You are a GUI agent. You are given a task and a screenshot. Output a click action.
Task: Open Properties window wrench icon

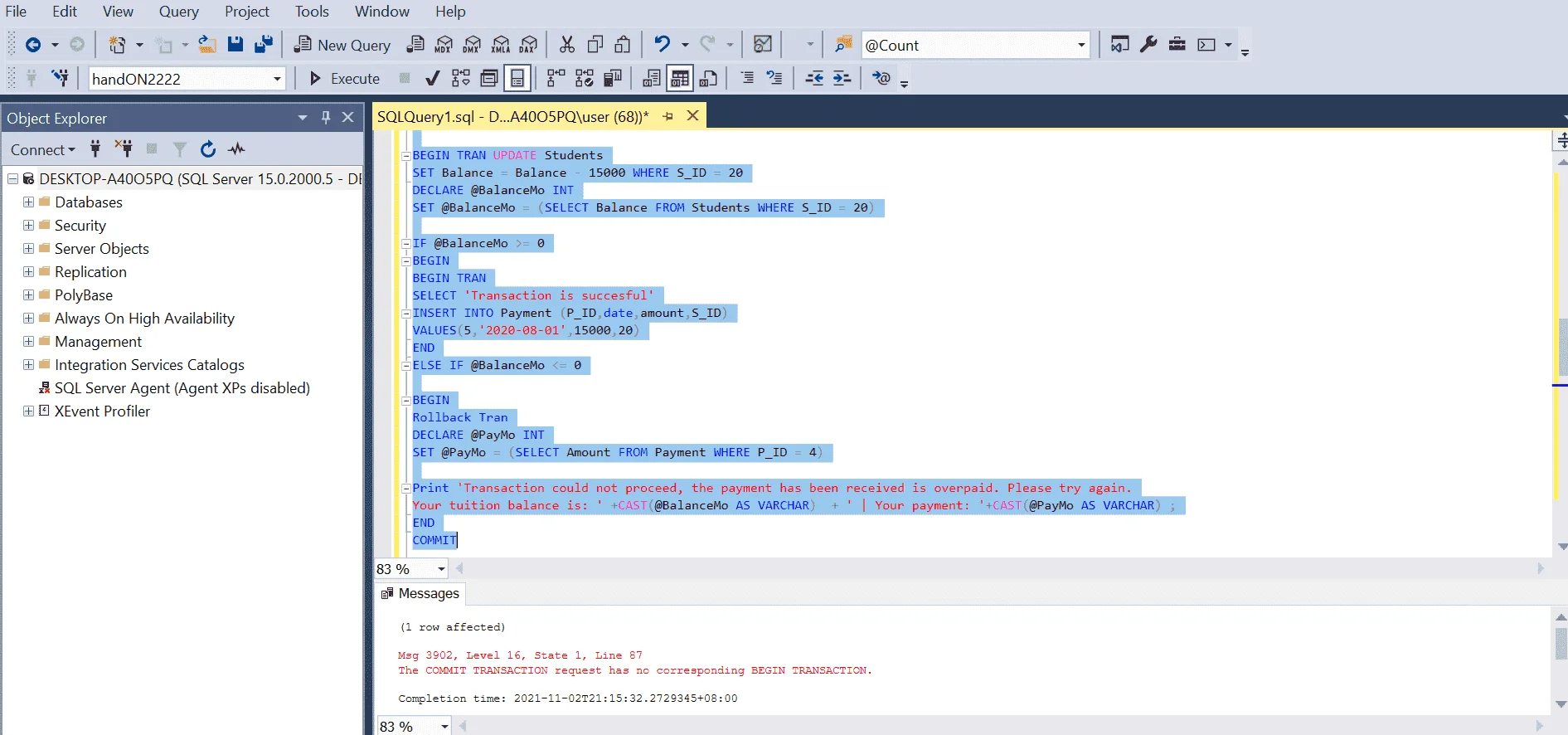pyautogui.click(x=1148, y=45)
